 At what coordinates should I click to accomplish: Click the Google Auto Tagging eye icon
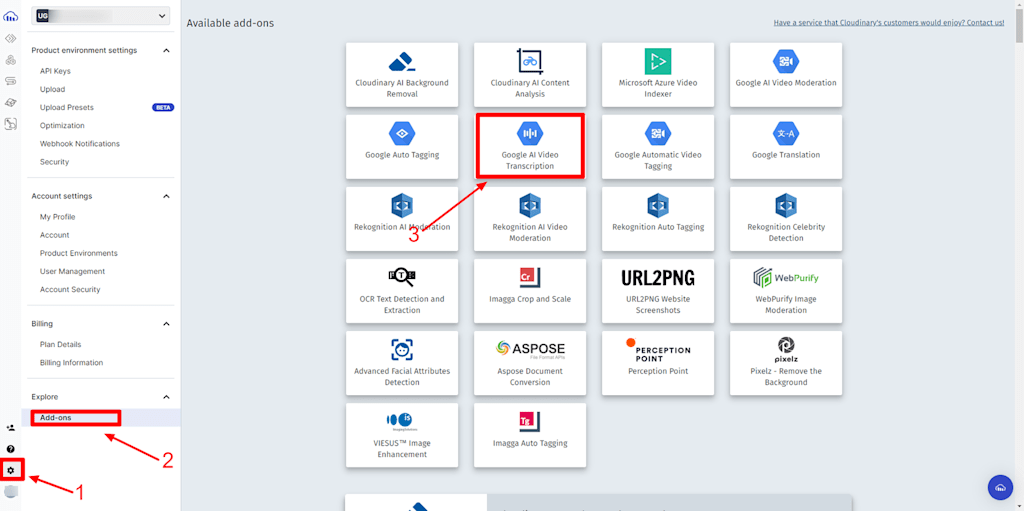tap(402, 133)
